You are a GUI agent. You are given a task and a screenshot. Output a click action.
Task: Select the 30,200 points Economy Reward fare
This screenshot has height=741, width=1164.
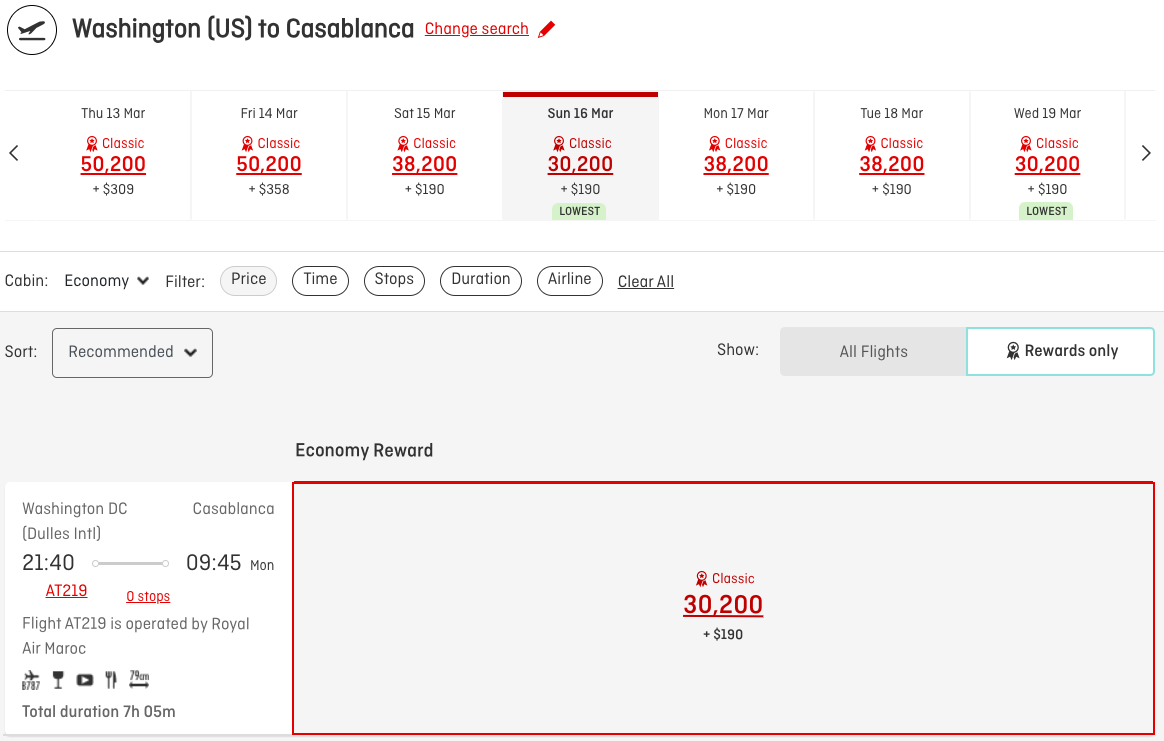coord(723,608)
